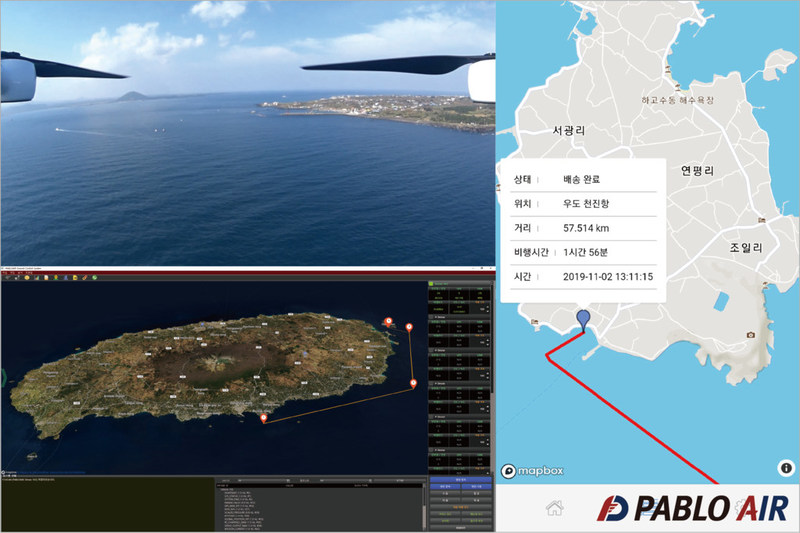Click the orange-text button in the command panel

[x=461, y=507]
